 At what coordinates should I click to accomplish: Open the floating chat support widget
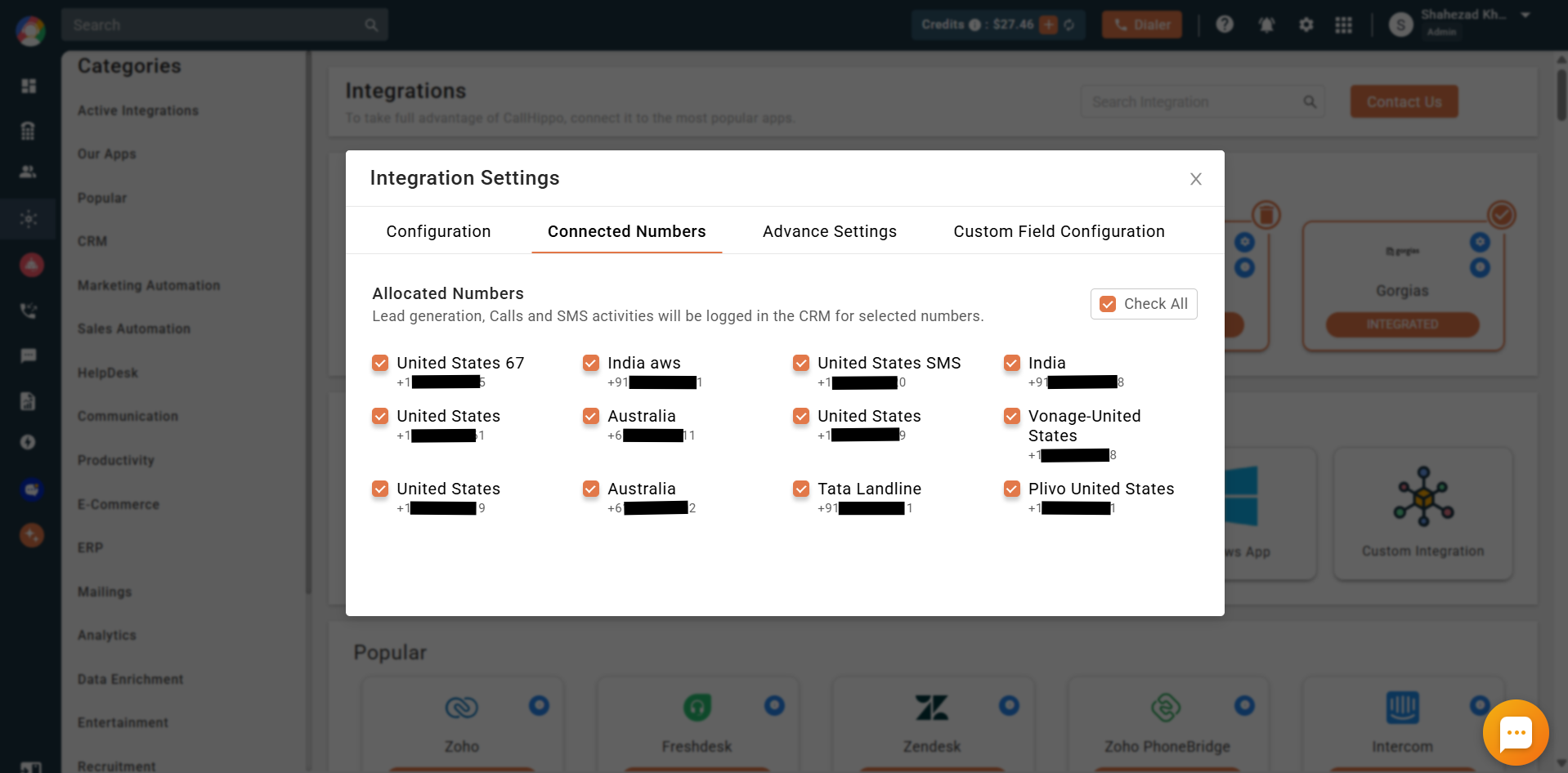tap(1516, 732)
